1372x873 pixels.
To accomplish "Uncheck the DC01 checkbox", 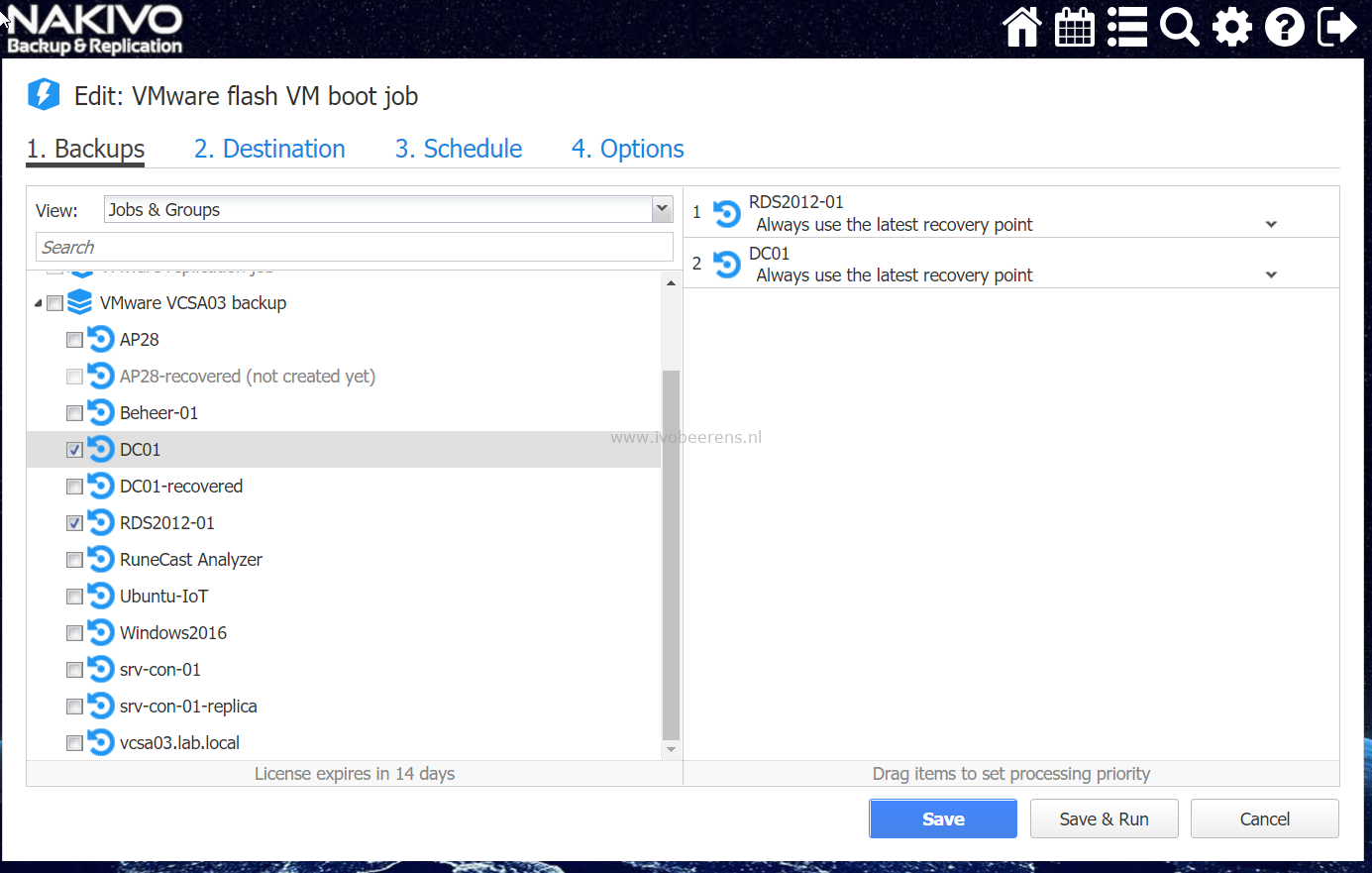I will point(74,450).
